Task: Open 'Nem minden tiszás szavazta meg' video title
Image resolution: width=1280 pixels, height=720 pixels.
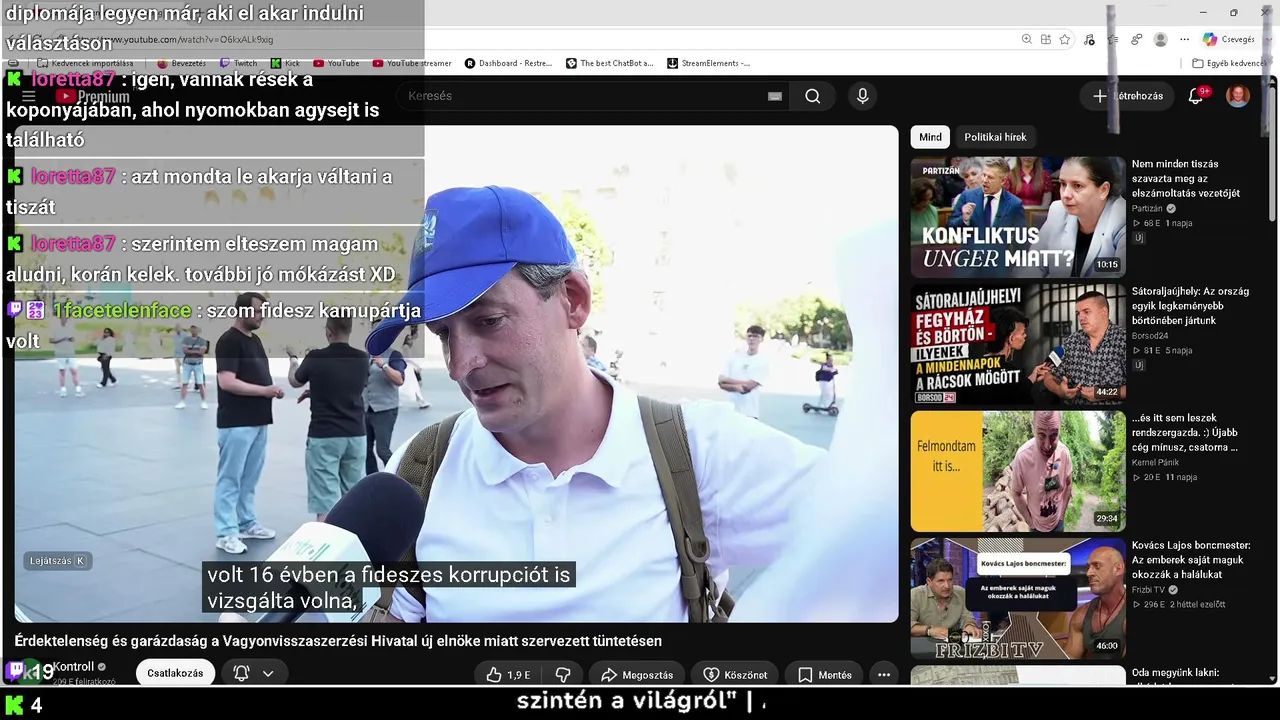Action: [x=1186, y=178]
